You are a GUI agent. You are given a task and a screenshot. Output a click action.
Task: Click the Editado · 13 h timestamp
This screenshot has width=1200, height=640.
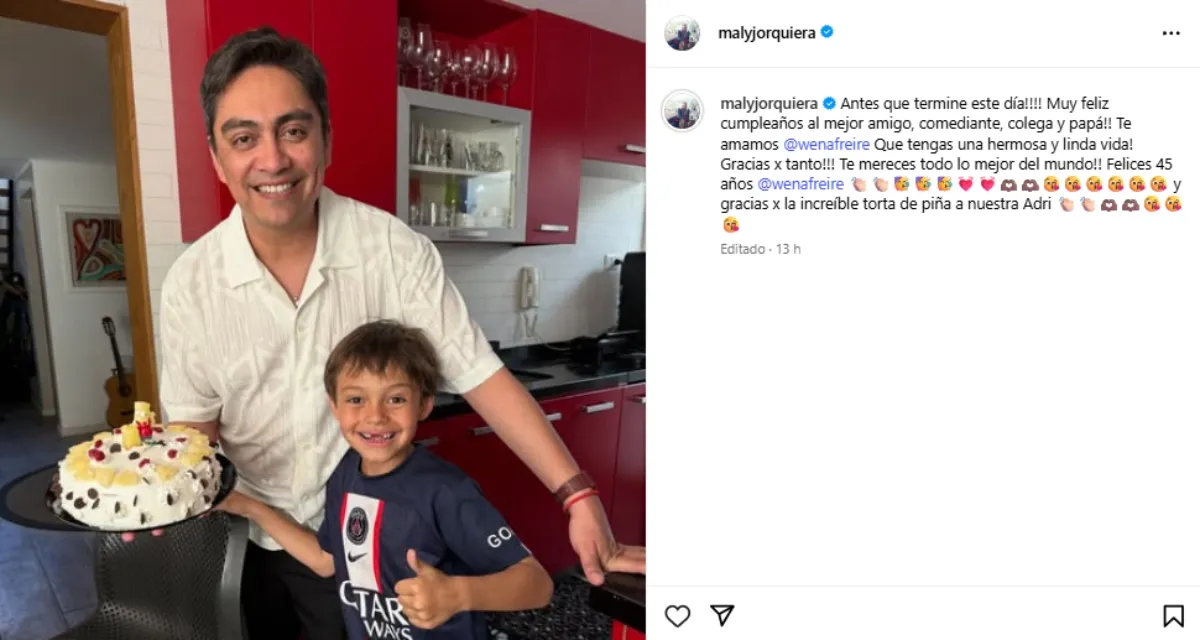(760, 249)
